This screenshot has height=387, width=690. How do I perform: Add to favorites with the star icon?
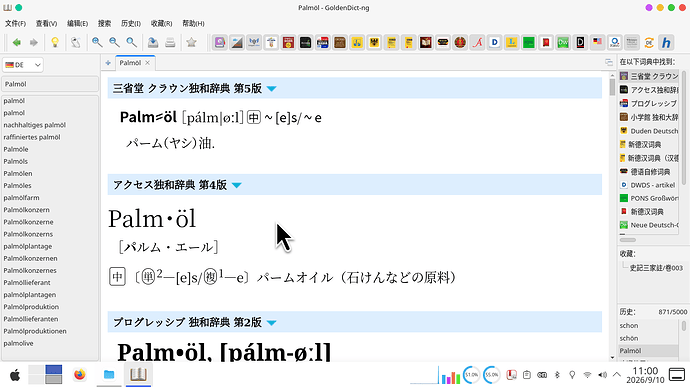[x=191, y=43]
